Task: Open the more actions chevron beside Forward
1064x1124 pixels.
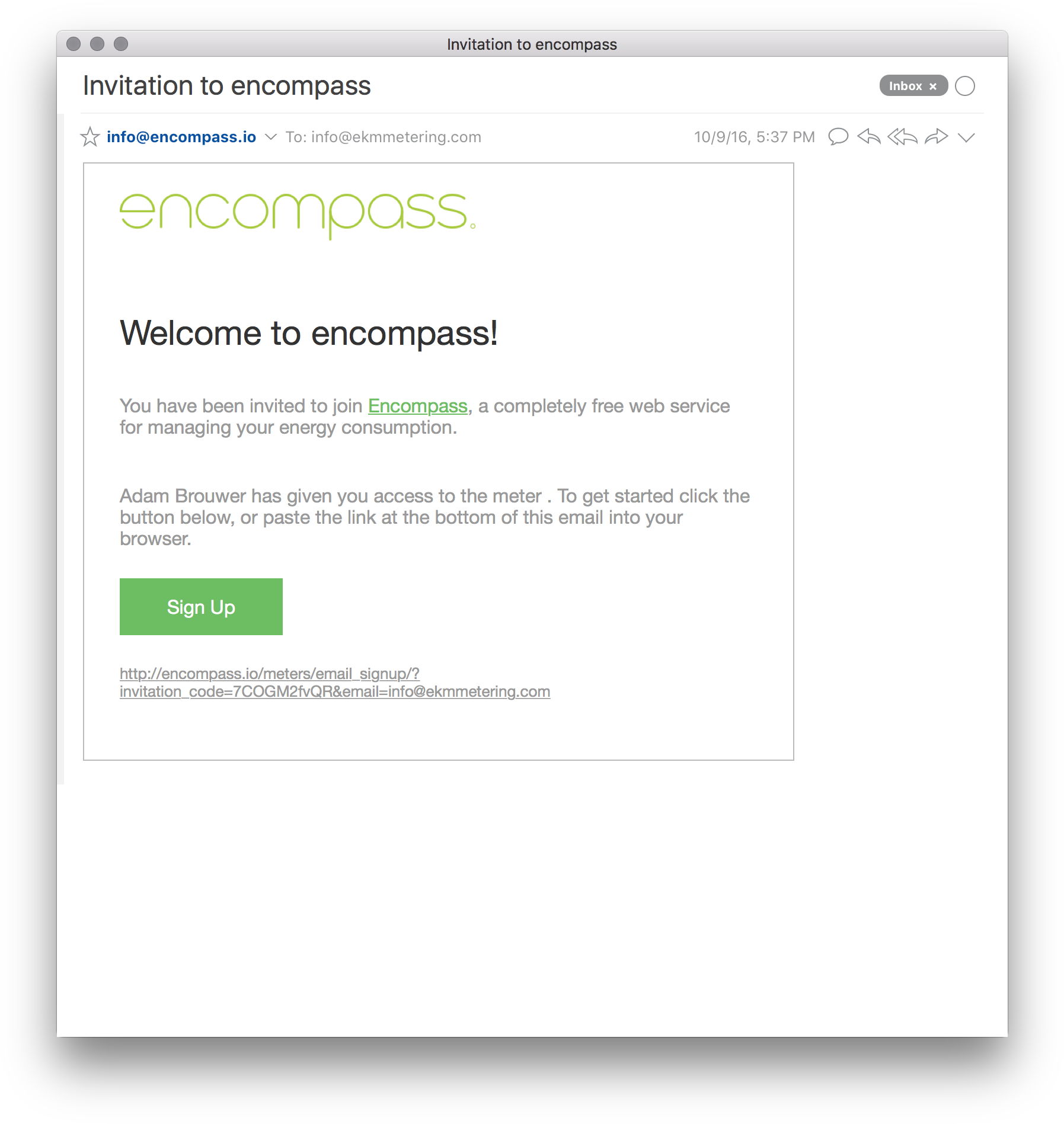Action: (966, 137)
